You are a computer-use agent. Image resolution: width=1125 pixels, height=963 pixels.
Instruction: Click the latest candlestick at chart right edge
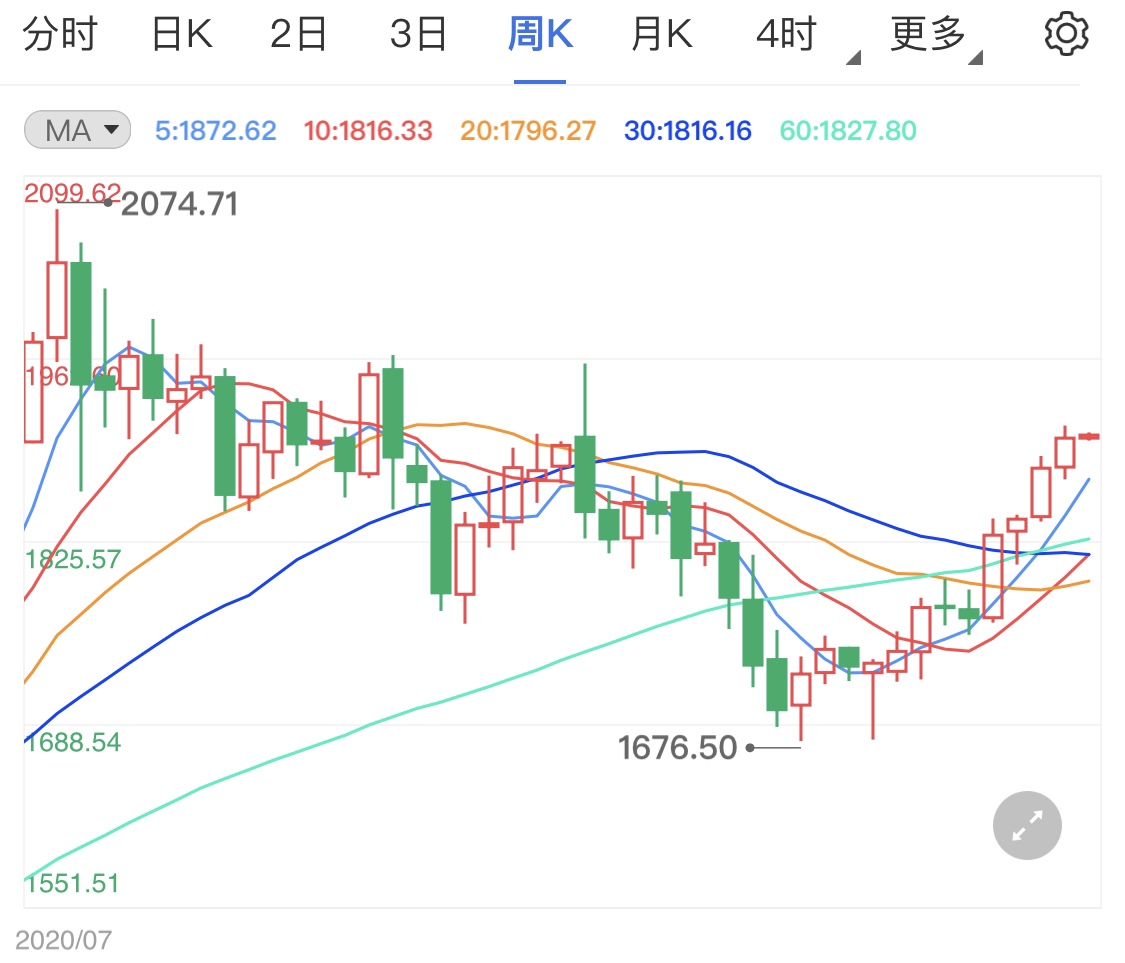tap(1089, 436)
